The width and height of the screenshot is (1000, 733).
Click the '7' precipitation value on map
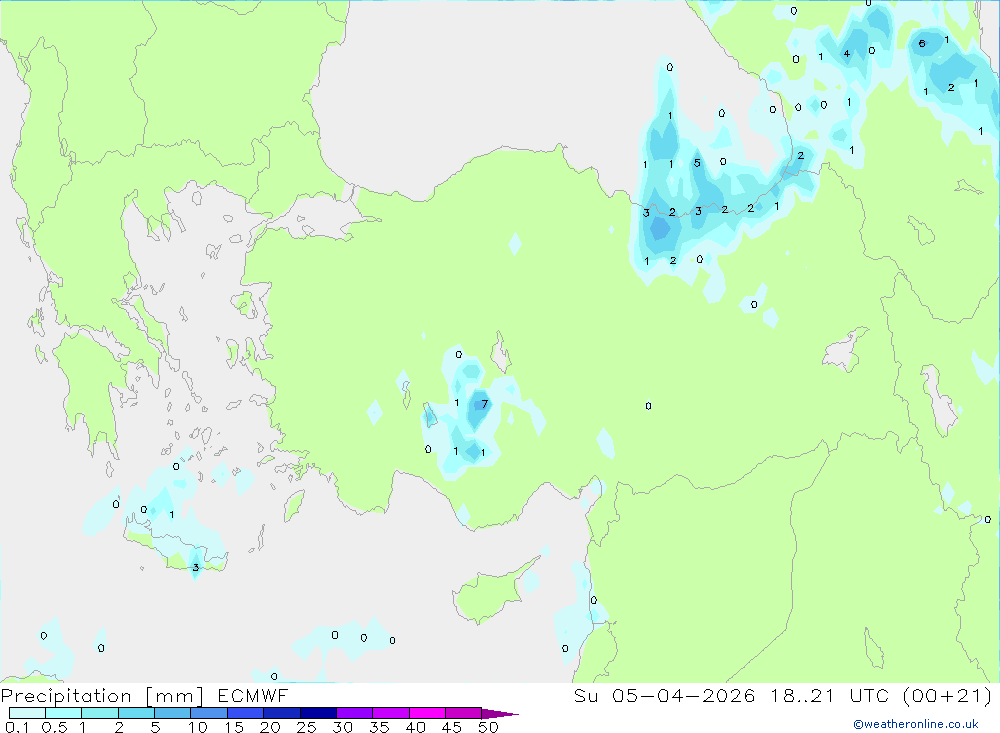[485, 404]
